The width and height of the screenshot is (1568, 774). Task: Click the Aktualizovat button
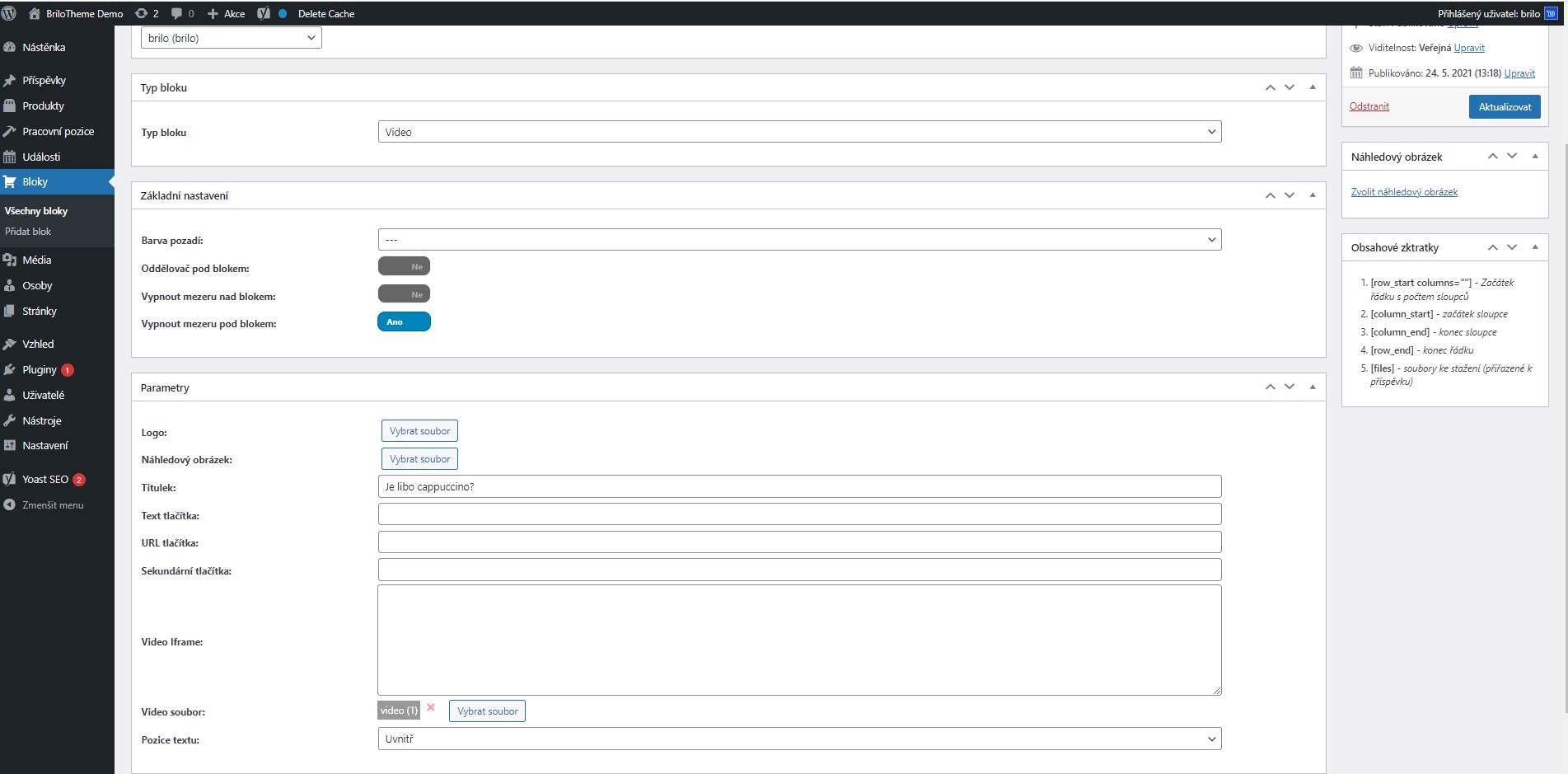tap(1504, 107)
